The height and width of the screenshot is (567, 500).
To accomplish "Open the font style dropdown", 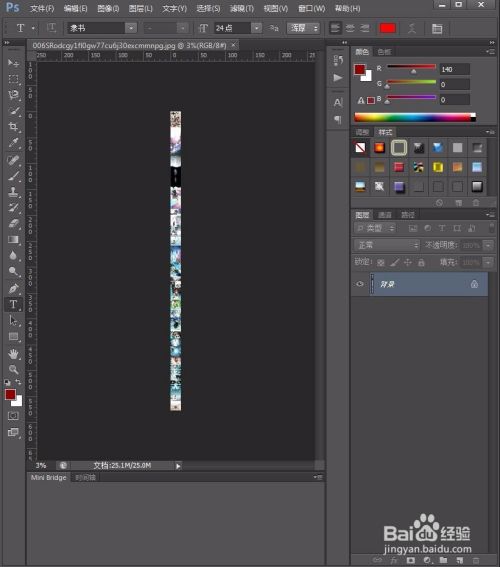I will (183, 28).
